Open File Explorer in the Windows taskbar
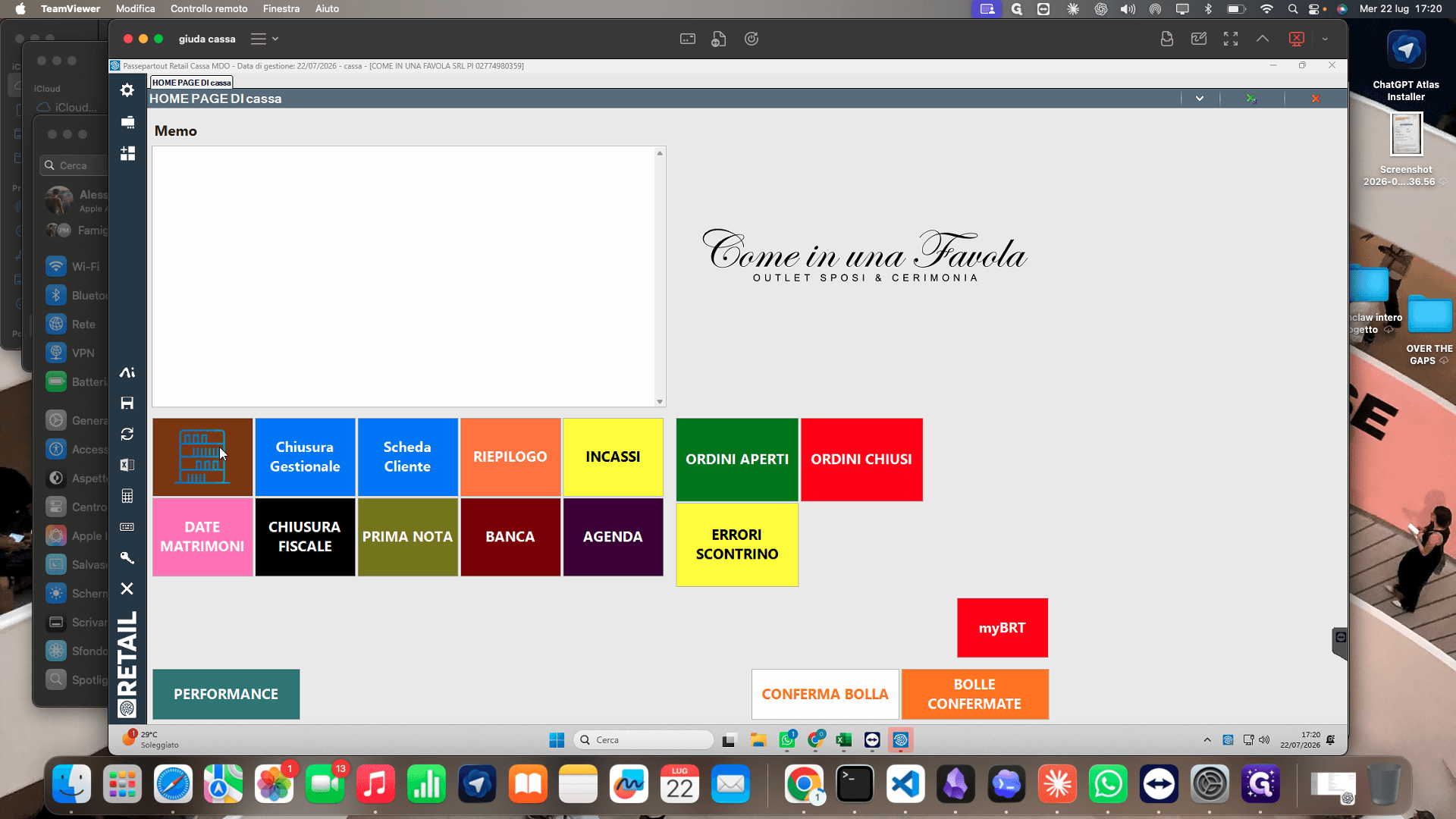The height and width of the screenshot is (819, 1456). [x=758, y=740]
